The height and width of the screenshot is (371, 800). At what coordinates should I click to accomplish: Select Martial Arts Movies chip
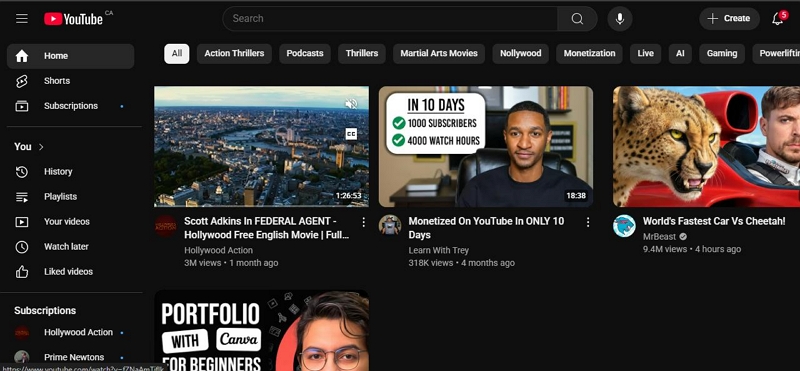[x=439, y=54]
